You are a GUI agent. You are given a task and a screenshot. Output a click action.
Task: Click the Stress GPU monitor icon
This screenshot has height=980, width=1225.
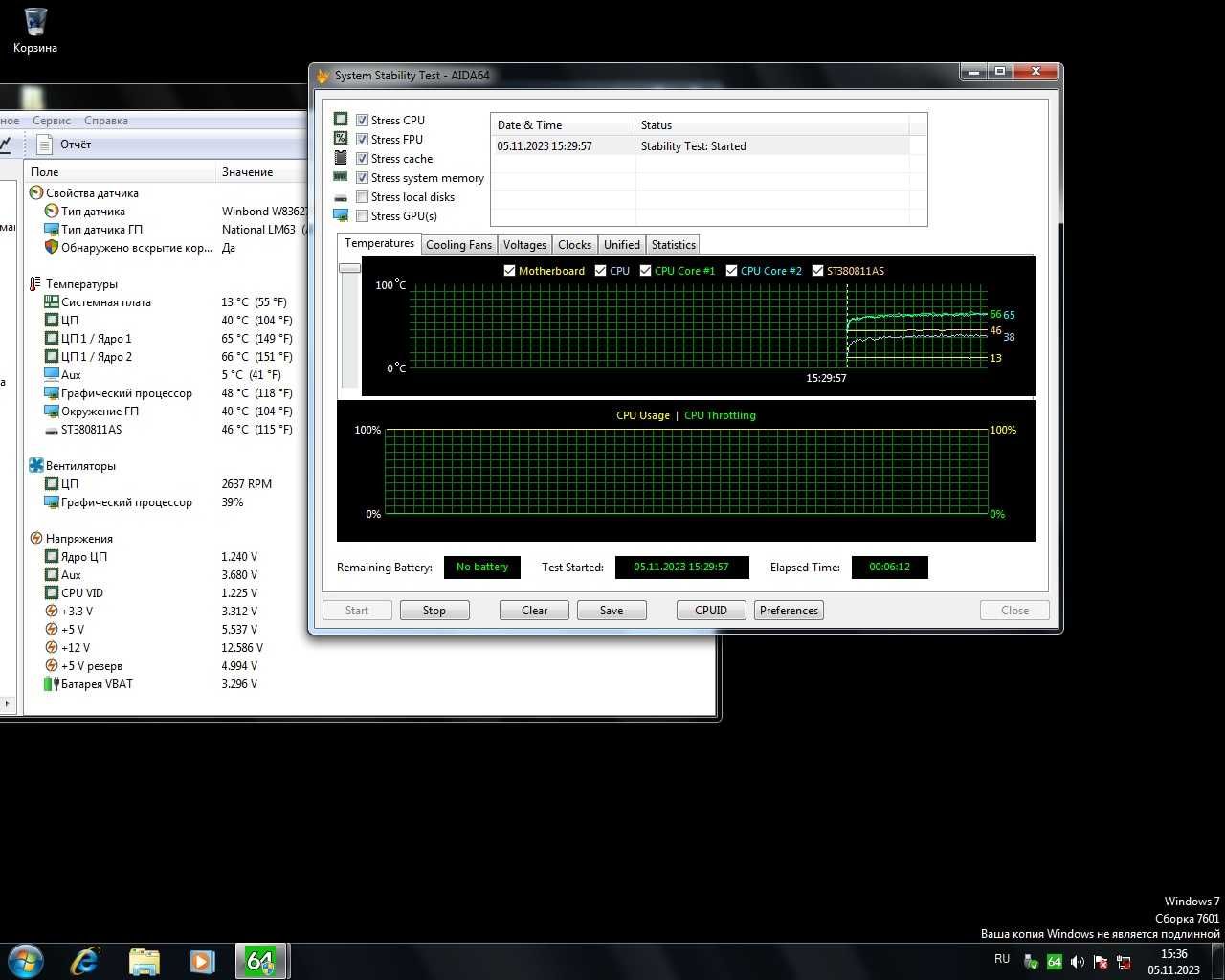click(x=341, y=215)
